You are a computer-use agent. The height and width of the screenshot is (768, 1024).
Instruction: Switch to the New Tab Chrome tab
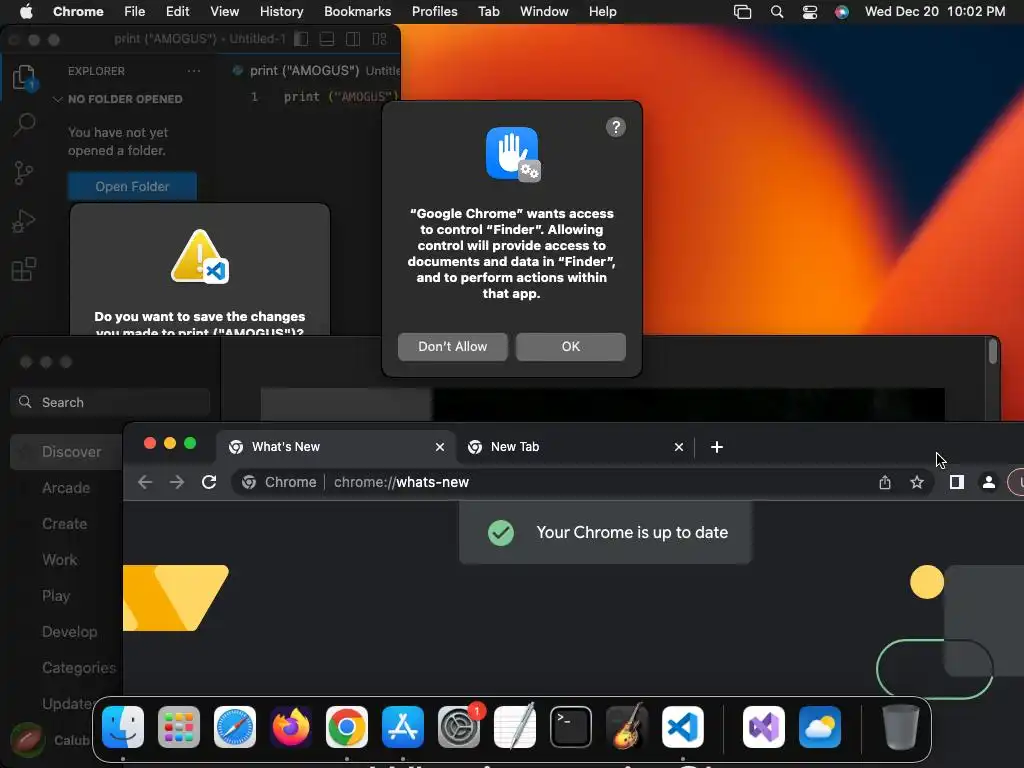point(575,447)
